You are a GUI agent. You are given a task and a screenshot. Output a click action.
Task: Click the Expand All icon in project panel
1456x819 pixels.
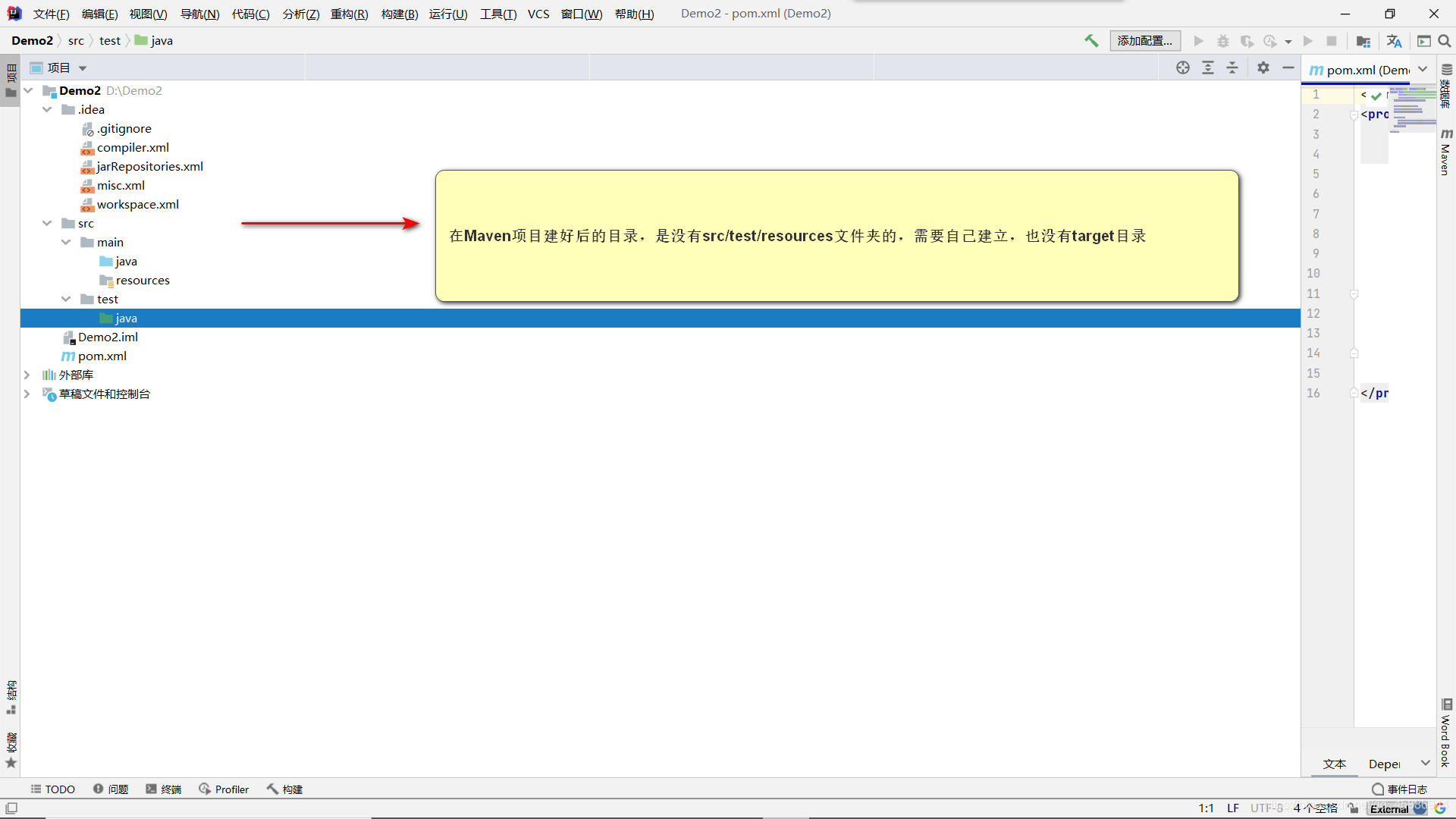click(1208, 67)
